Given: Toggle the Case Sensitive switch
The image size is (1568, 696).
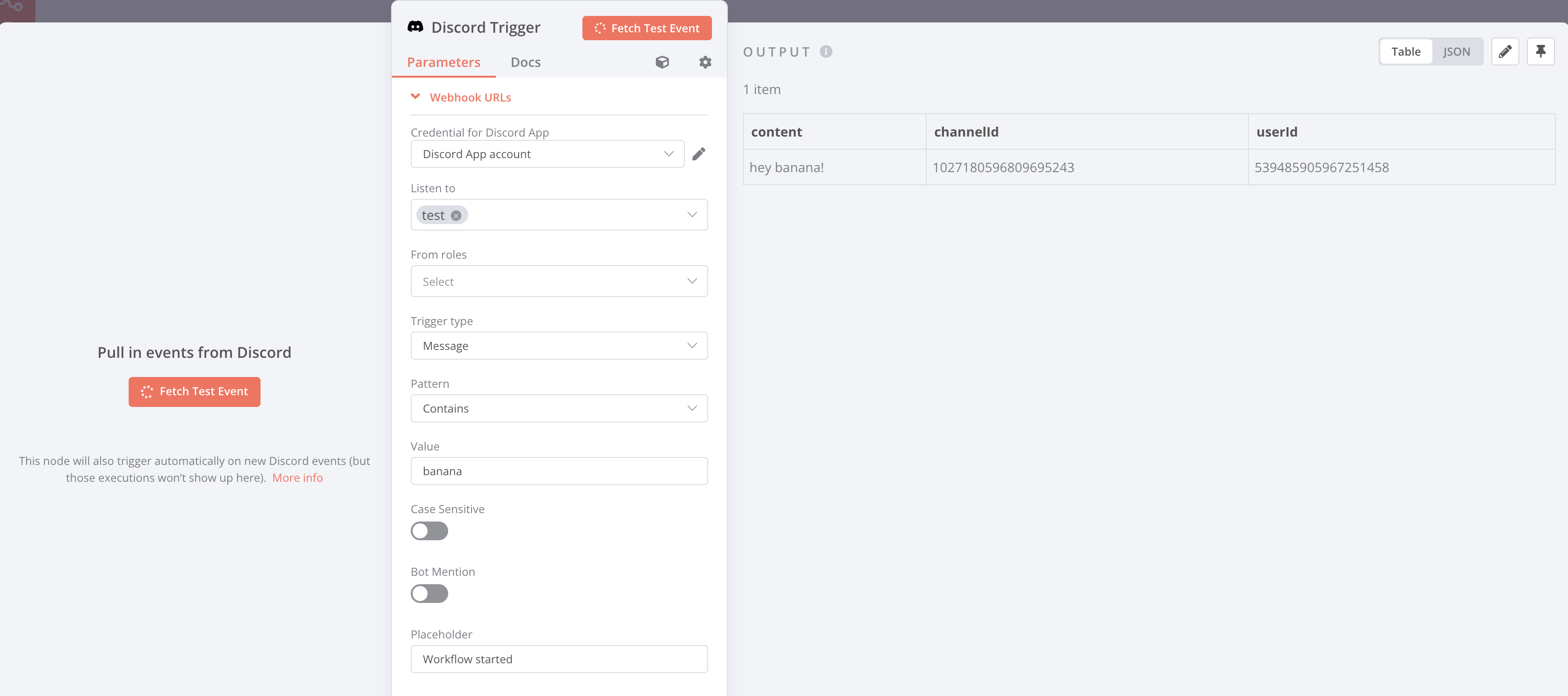Looking at the screenshot, I should coord(429,530).
